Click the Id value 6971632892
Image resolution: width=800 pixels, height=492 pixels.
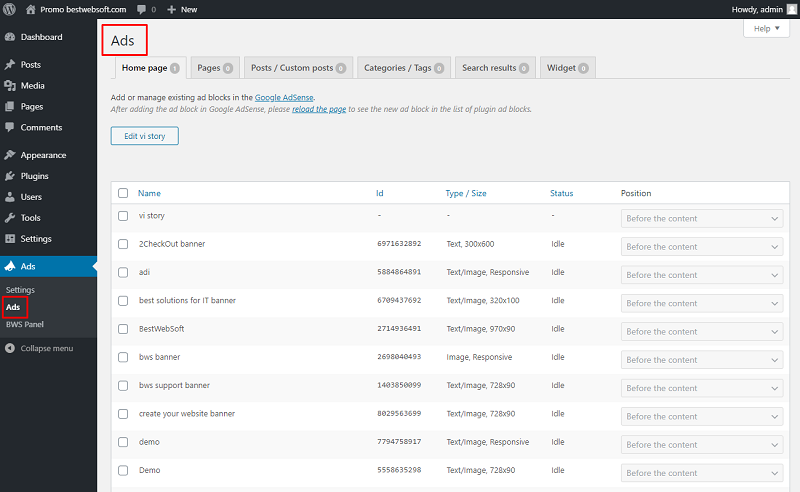coord(399,244)
